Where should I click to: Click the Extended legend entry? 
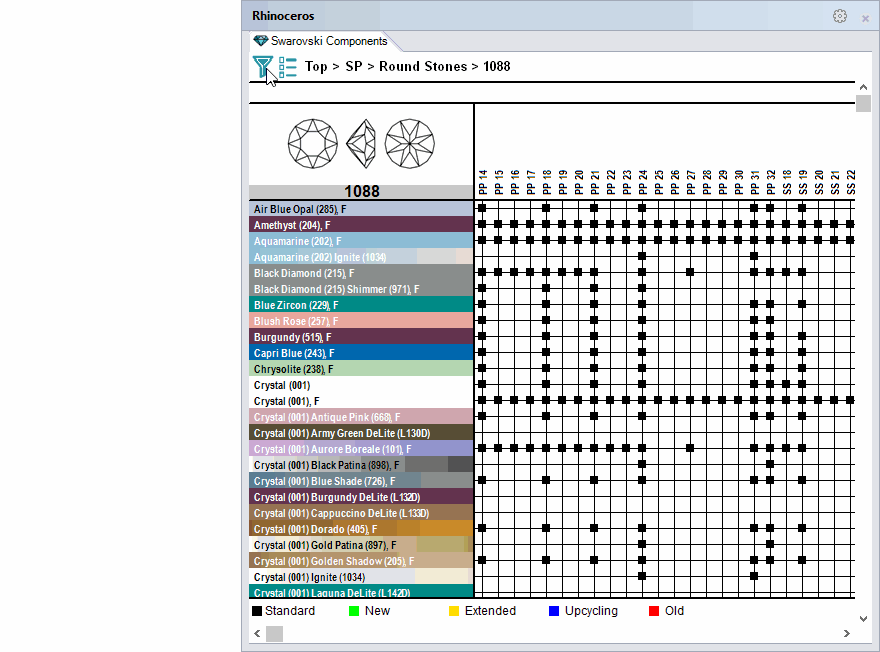(483, 611)
